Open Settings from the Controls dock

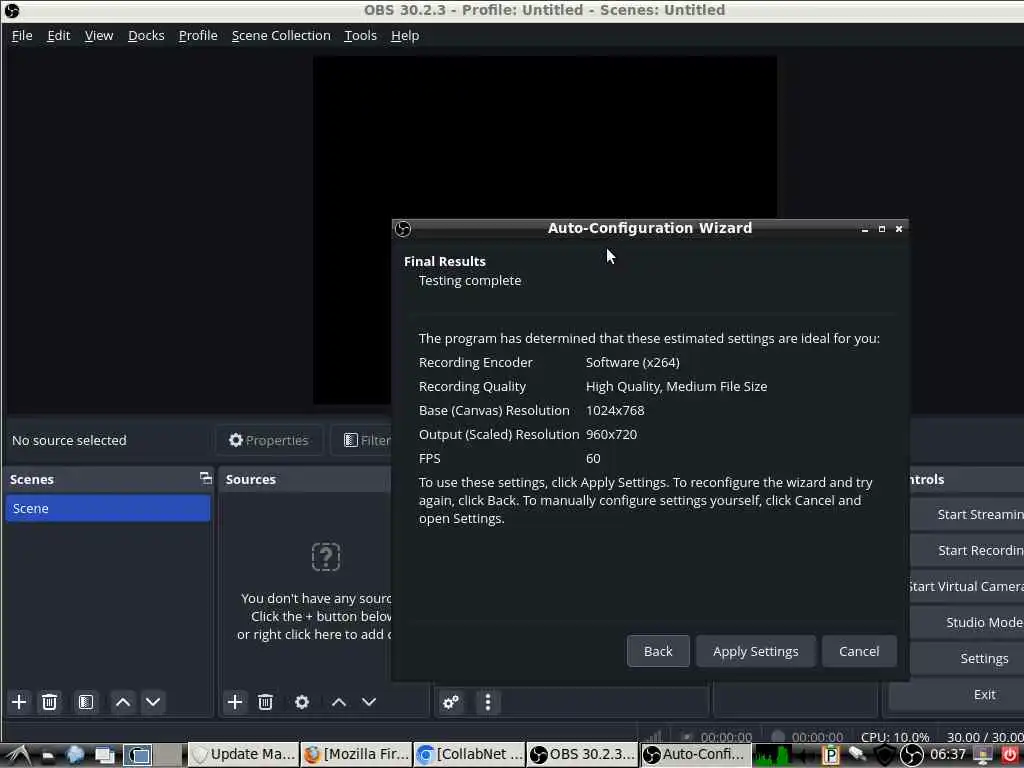point(967,658)
